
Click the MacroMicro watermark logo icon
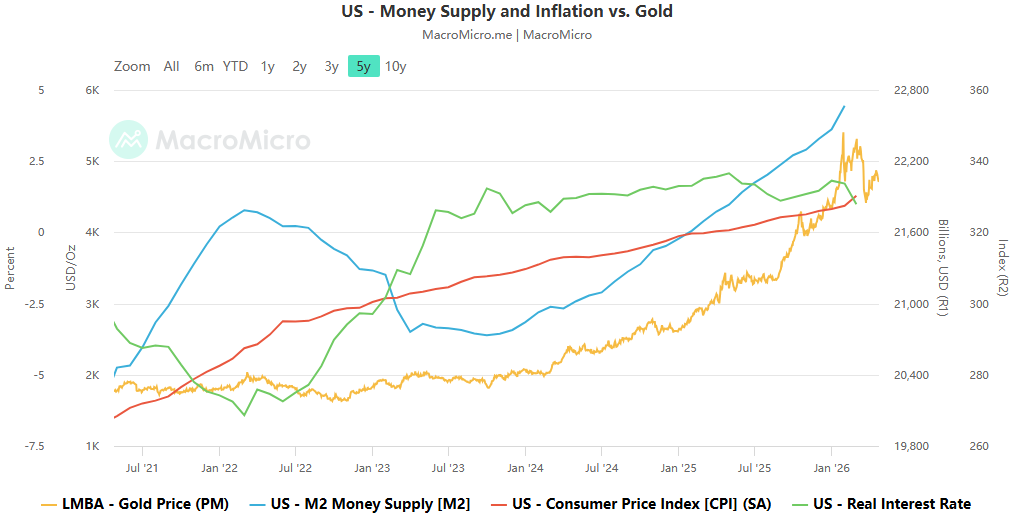point(129,139)
